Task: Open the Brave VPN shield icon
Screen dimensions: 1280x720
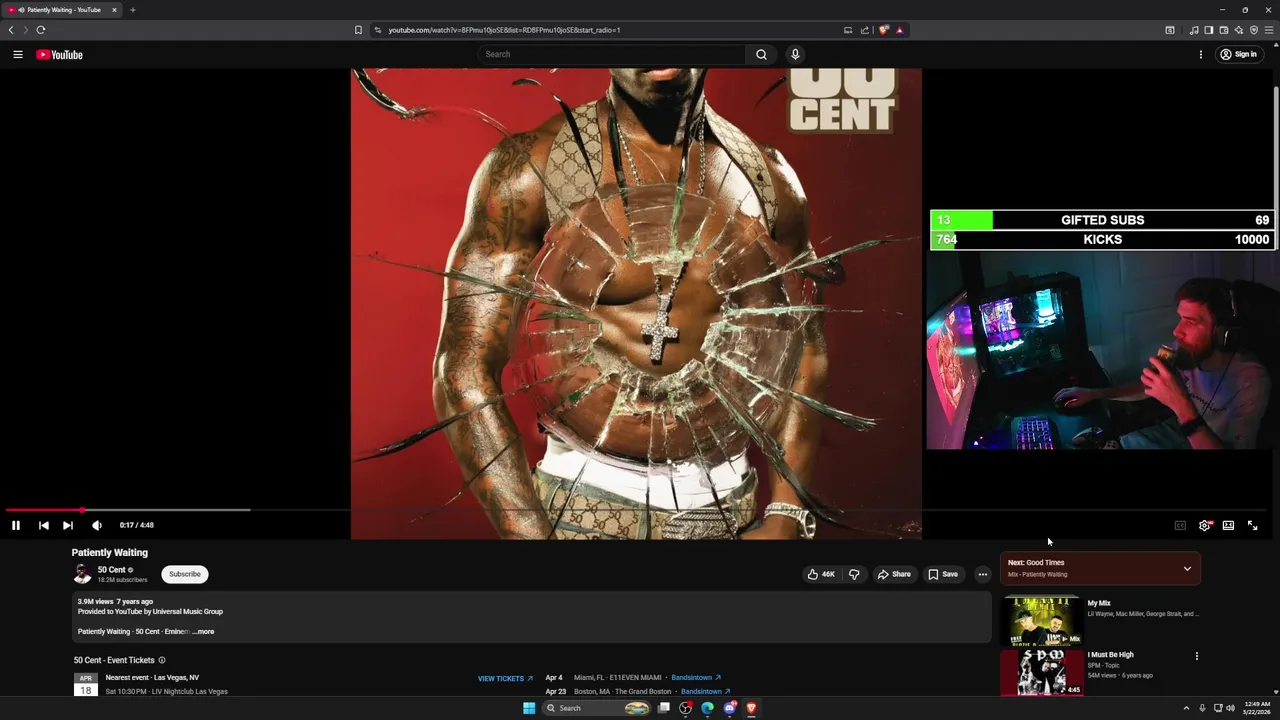Action: pos(1254,30)
